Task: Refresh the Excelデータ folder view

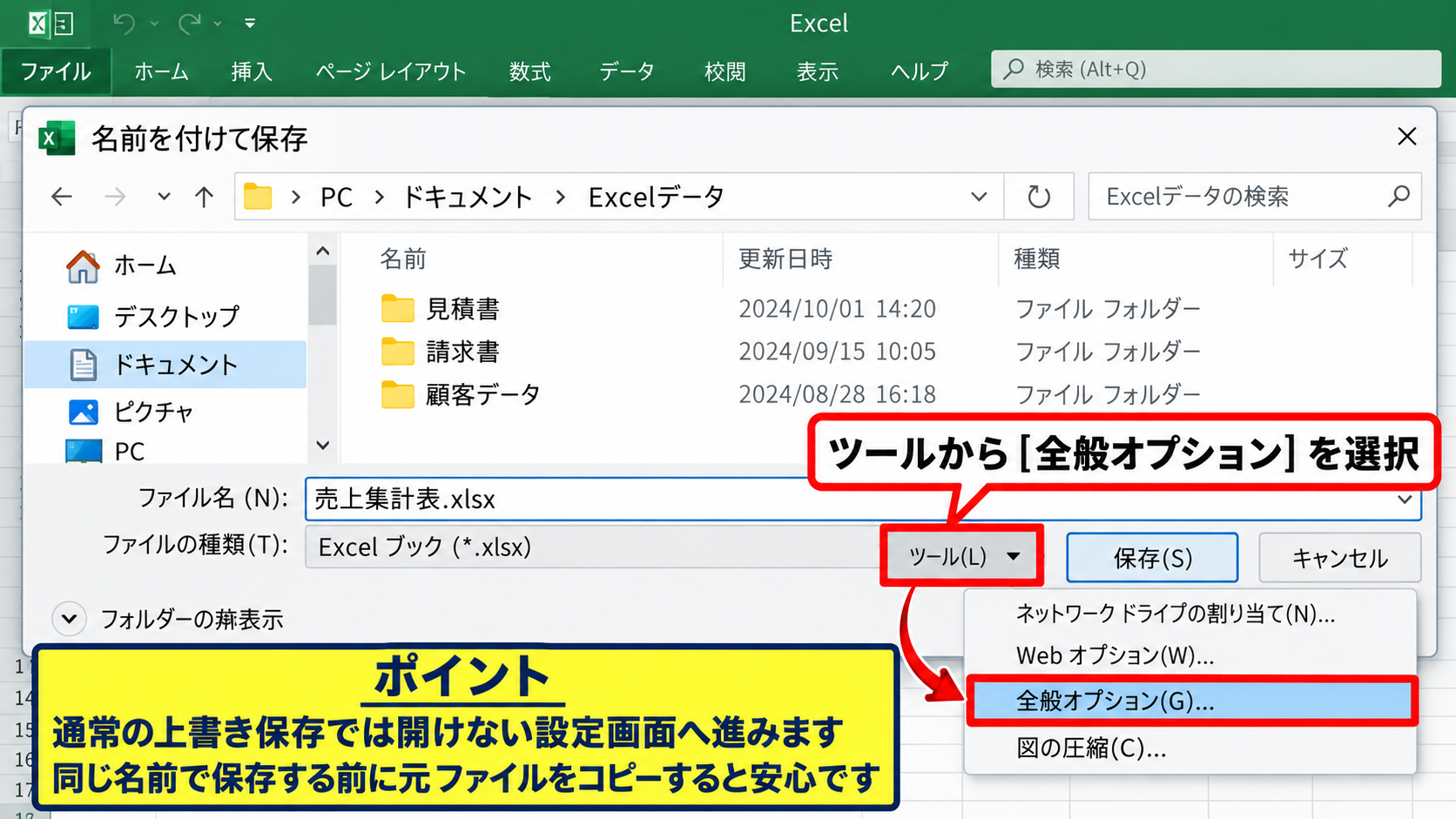Action: pyautogui.click(x=1039, y=197)
